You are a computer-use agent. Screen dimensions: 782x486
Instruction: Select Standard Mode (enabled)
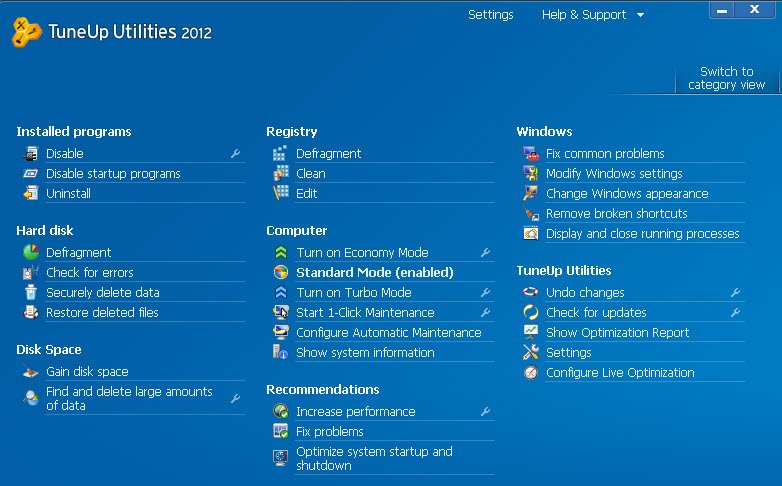(375, 272)
